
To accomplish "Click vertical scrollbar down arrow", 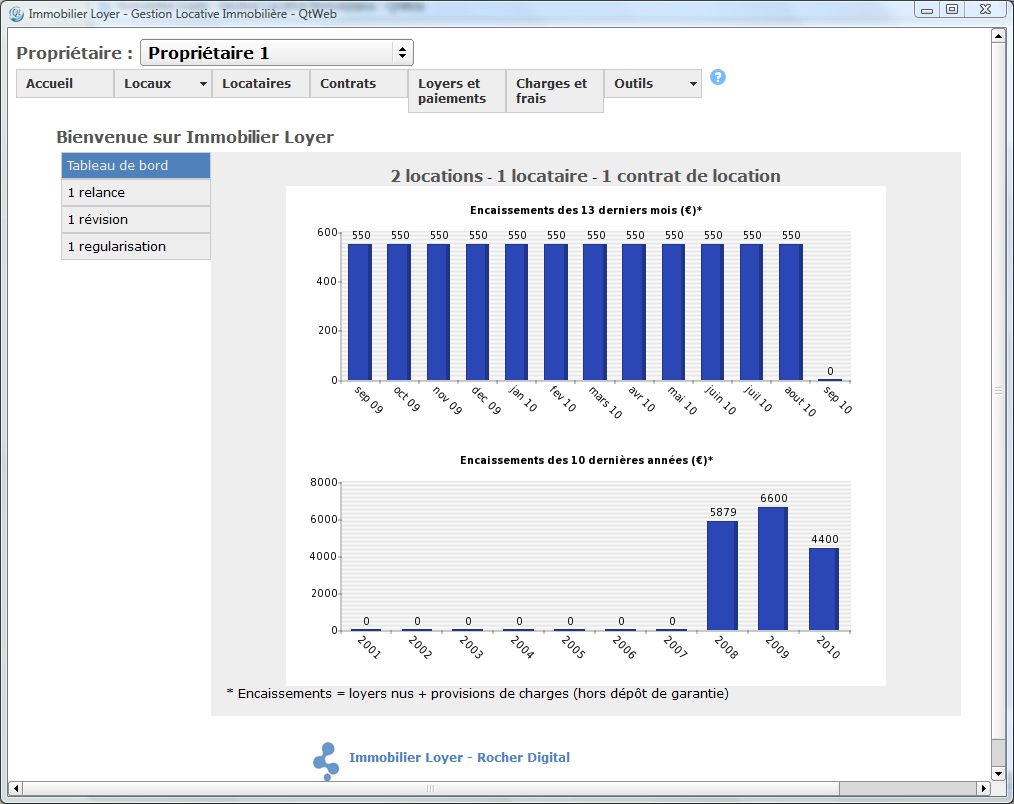I will pos(998,774).
